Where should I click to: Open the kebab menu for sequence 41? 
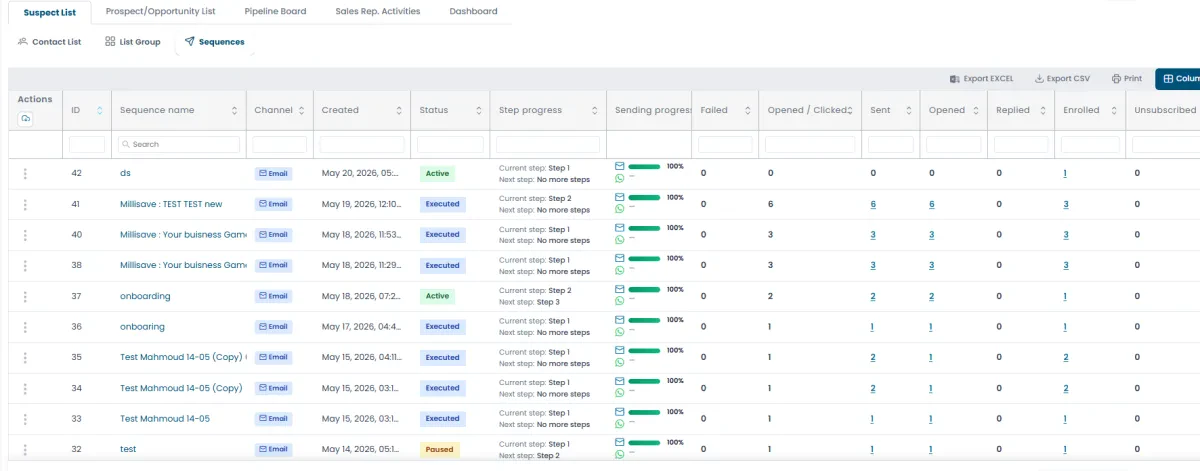(25, 204)
